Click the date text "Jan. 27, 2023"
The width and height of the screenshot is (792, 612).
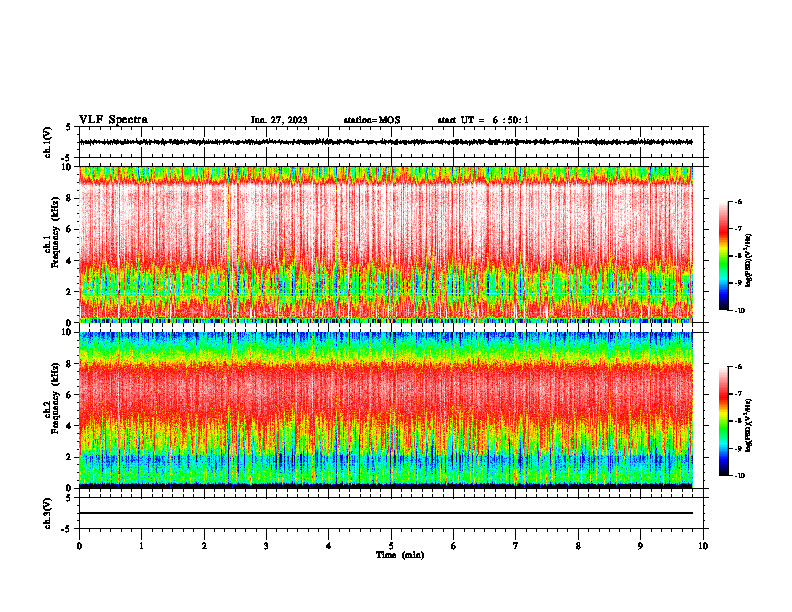click(x=279, y=120)
